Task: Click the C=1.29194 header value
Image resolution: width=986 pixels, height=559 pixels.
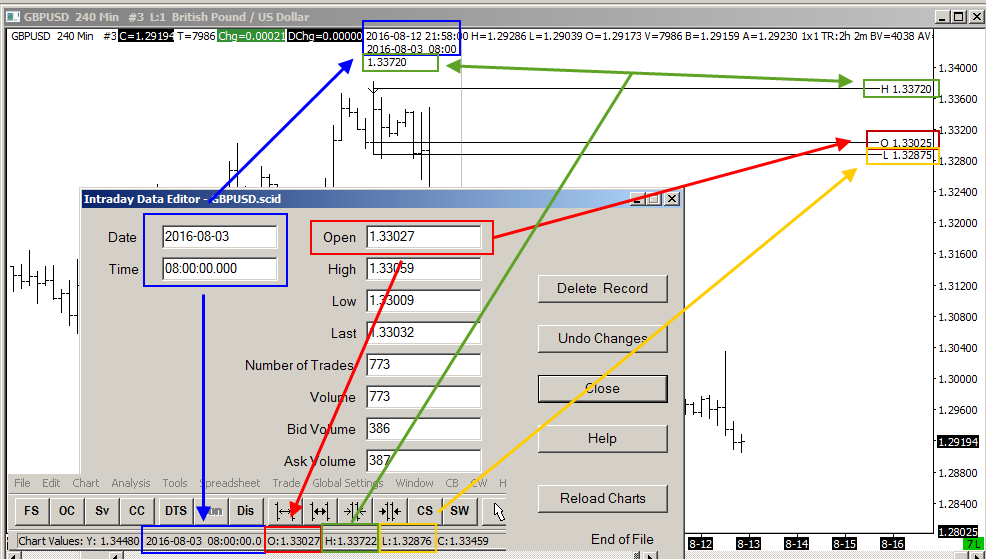Action: [146, 36]
